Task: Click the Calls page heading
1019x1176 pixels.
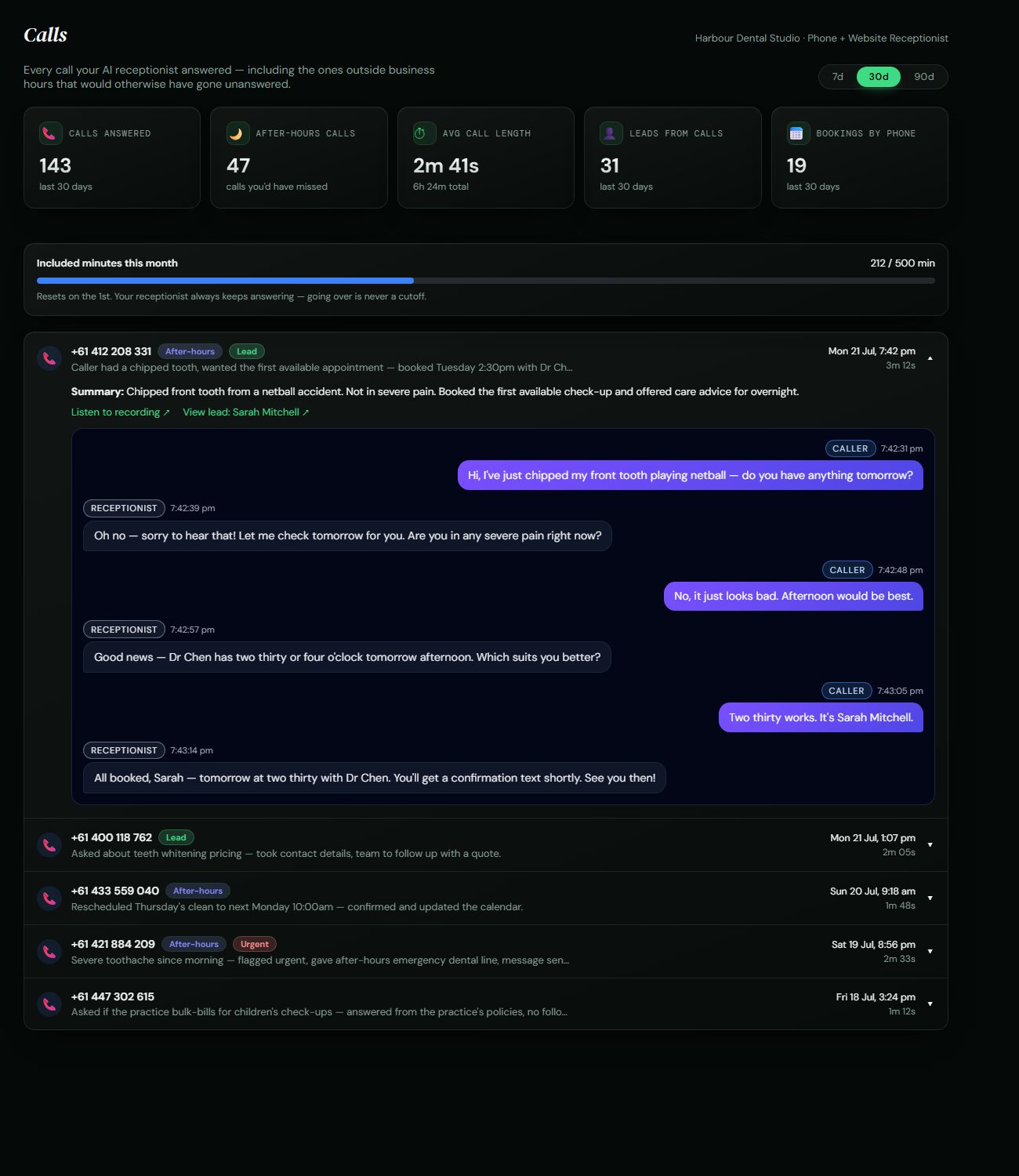Action: pyautogui.click(x=45, y=35)
